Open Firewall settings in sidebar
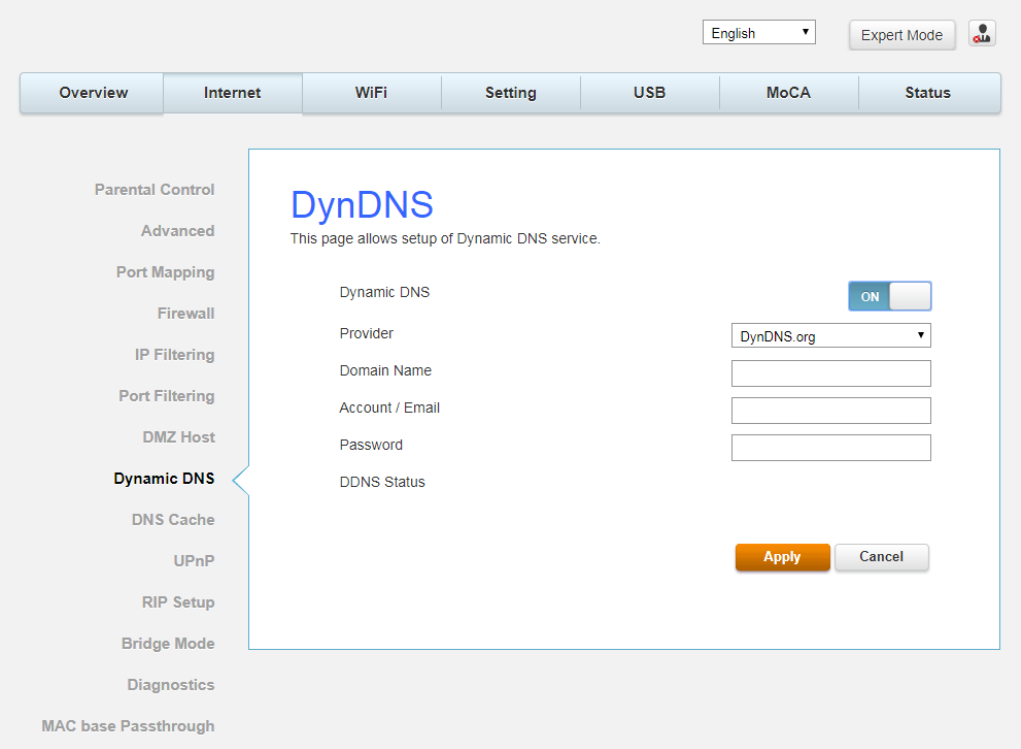This screenshot has width=1021, height=749. (x=186, y=313)
